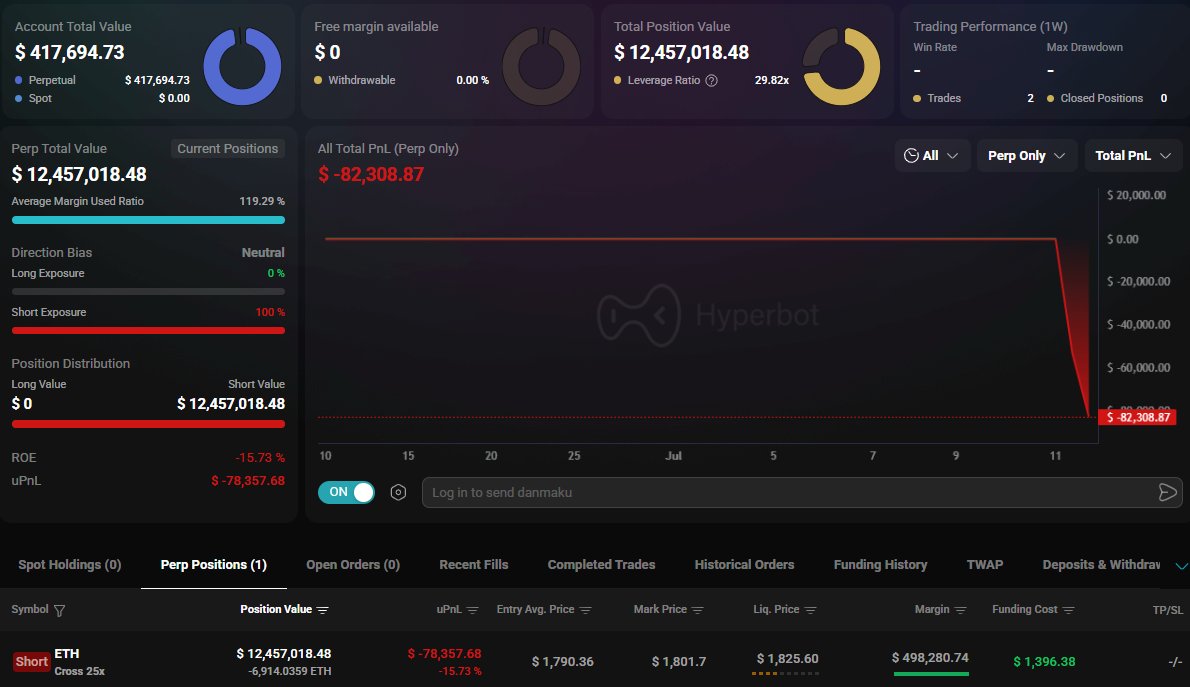The image size is (1190, 687).
Task: Open the Funding History tab
Action: click(x=880, y=565)
